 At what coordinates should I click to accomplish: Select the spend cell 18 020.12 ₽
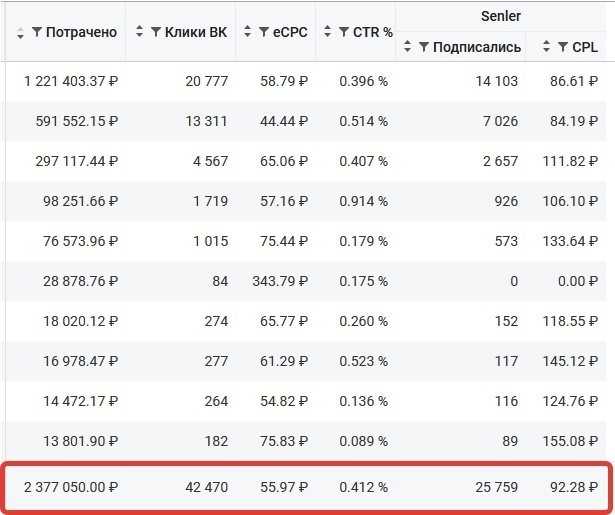[x=80, y=321]
